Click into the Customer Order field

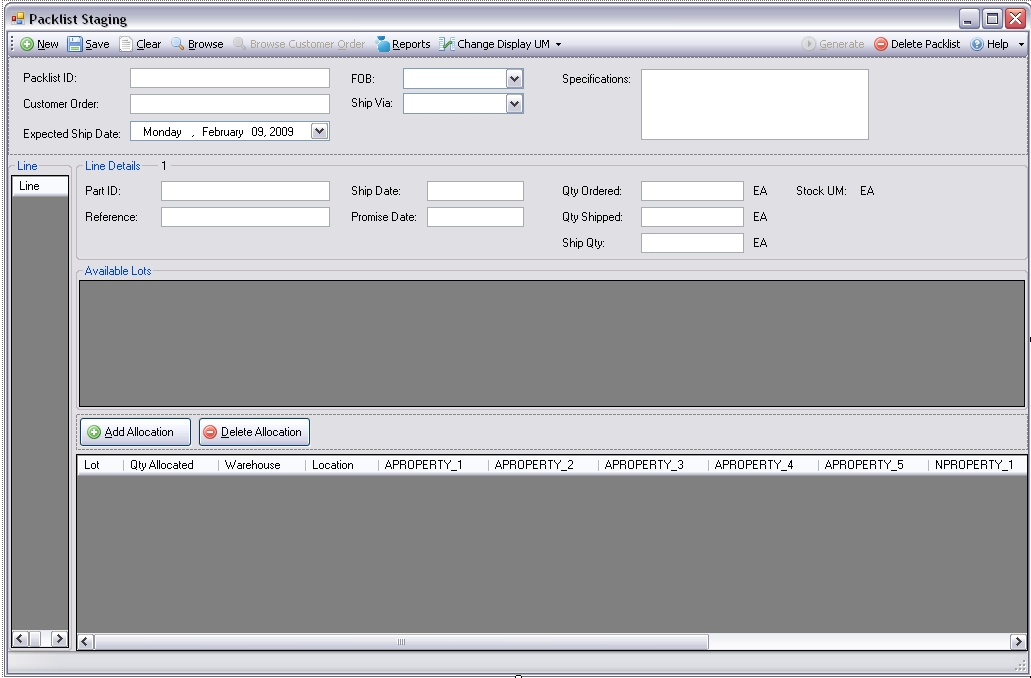click(x=229, y=104)
